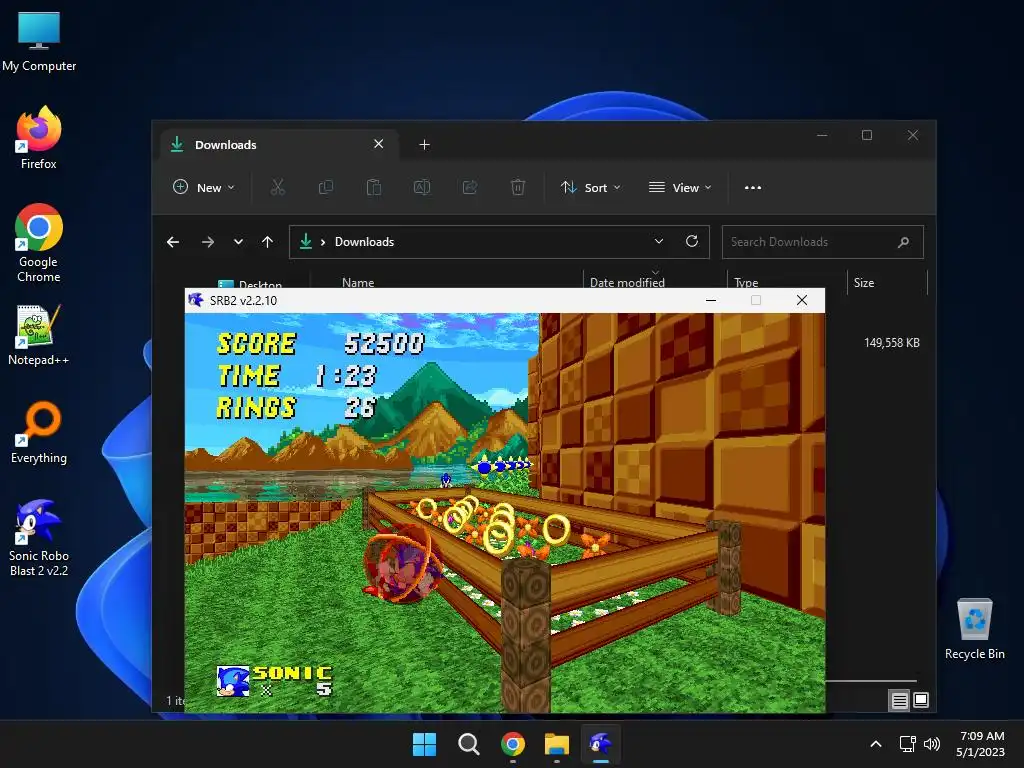Image resolution: width=1024 pixels, height=768 pixels.
Task: Go forward in File Explorer
Action: pyautogui.click(x=208, y=242)
